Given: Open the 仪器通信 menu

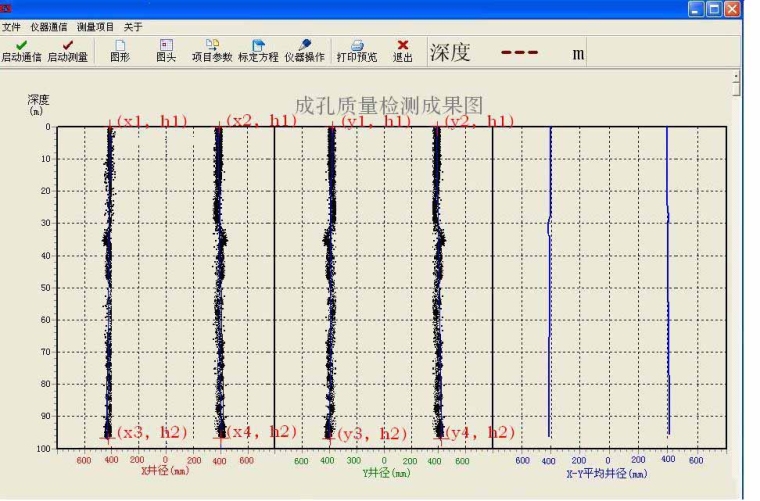Looking at the screenshot, I should pos(49,27).
